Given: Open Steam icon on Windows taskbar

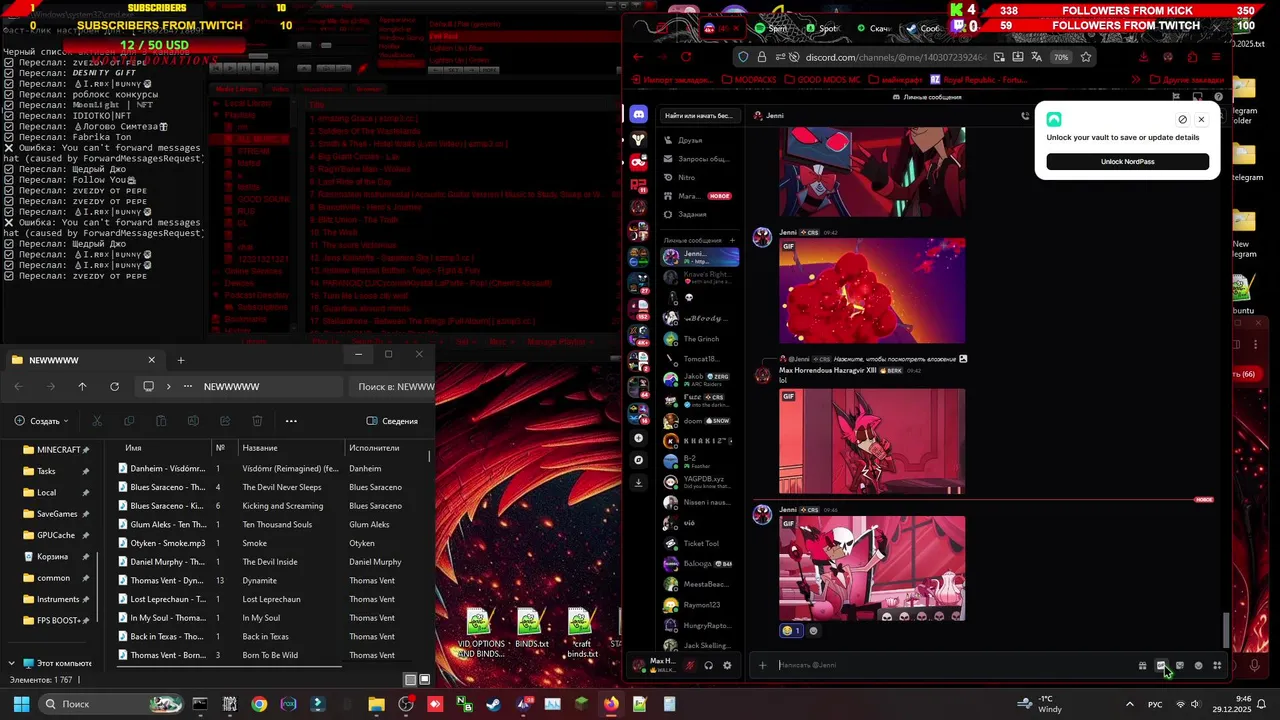Looking at the screenshot, I should 493,704.
